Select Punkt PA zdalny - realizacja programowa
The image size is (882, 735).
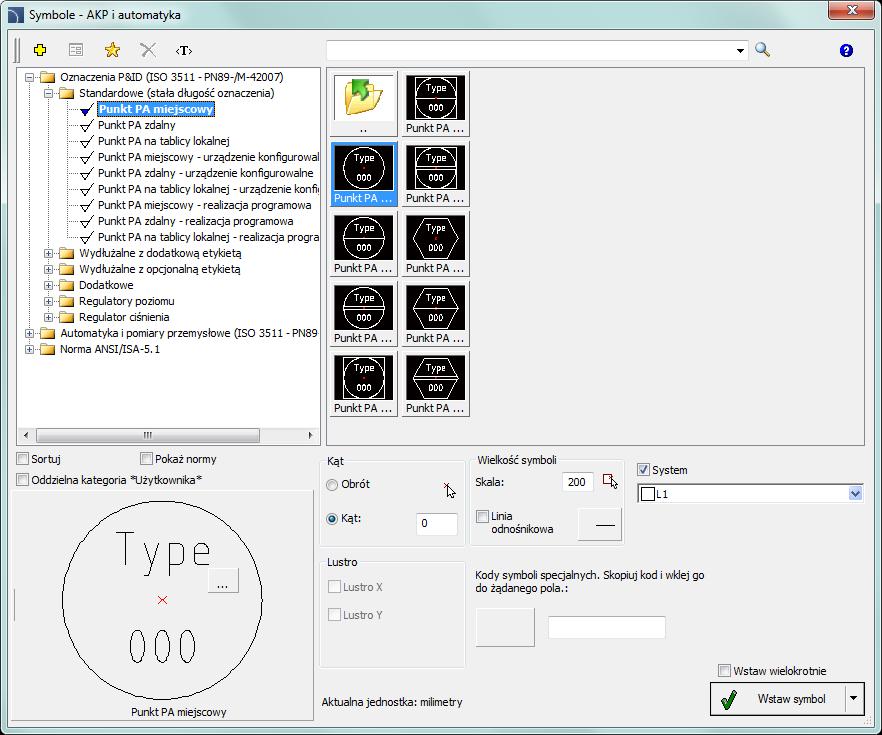tap(196, 221)
